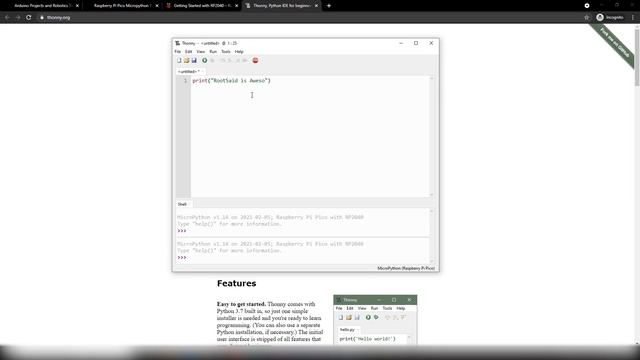Close the Thonny window
Viewport: 640px width, 360px height.
pyautogui.click(x=431, y=43)
